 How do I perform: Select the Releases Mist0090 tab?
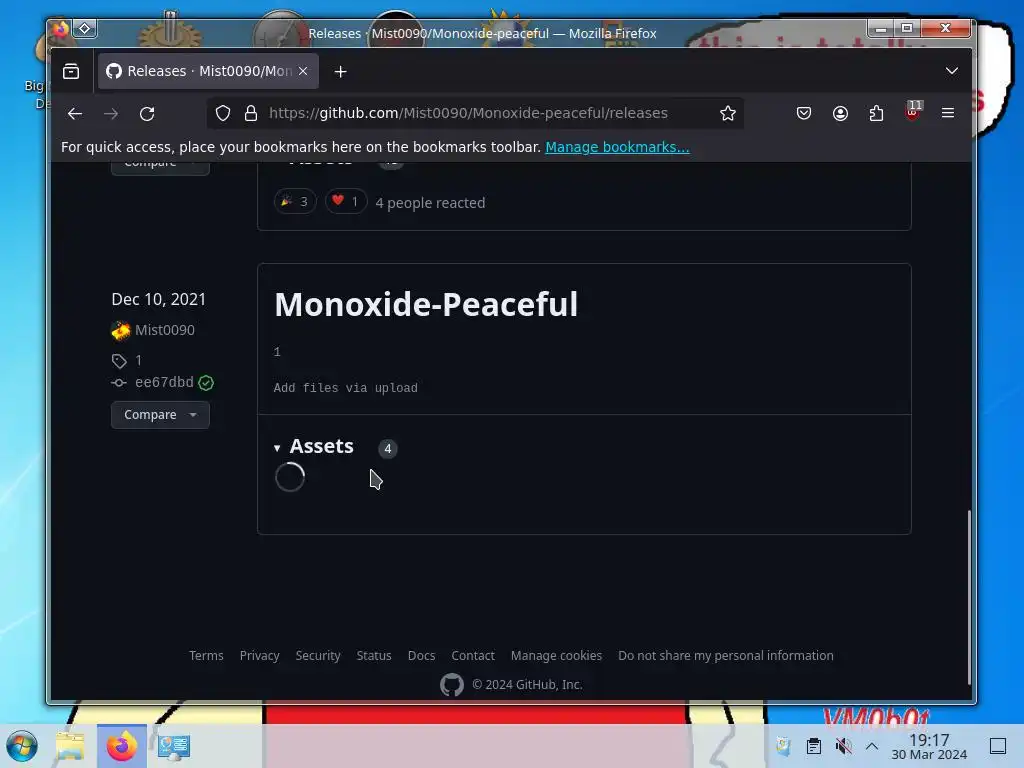click(208, 71)
